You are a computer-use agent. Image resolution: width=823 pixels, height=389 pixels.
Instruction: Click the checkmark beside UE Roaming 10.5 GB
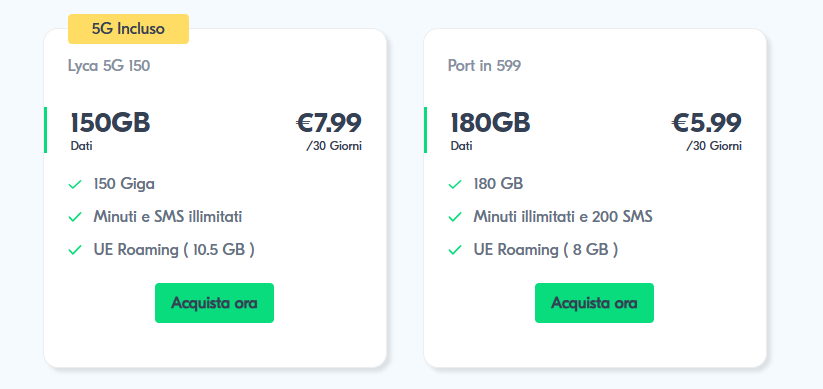pyautogui.click(x=75, y=250)
